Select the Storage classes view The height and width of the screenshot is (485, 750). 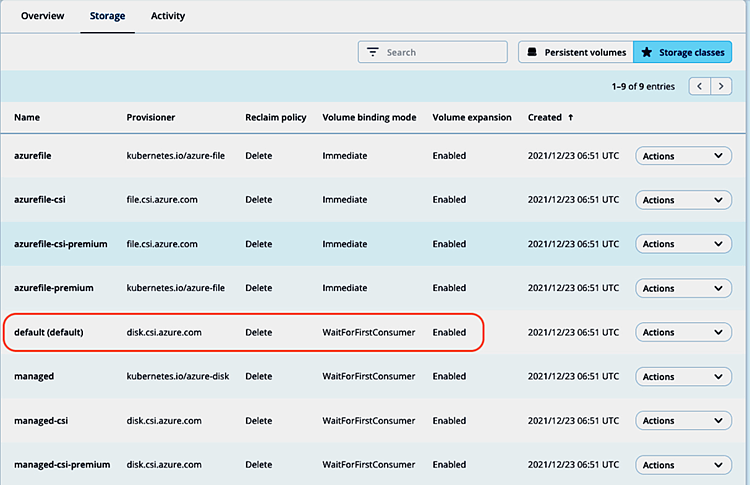tap(682, 52)
